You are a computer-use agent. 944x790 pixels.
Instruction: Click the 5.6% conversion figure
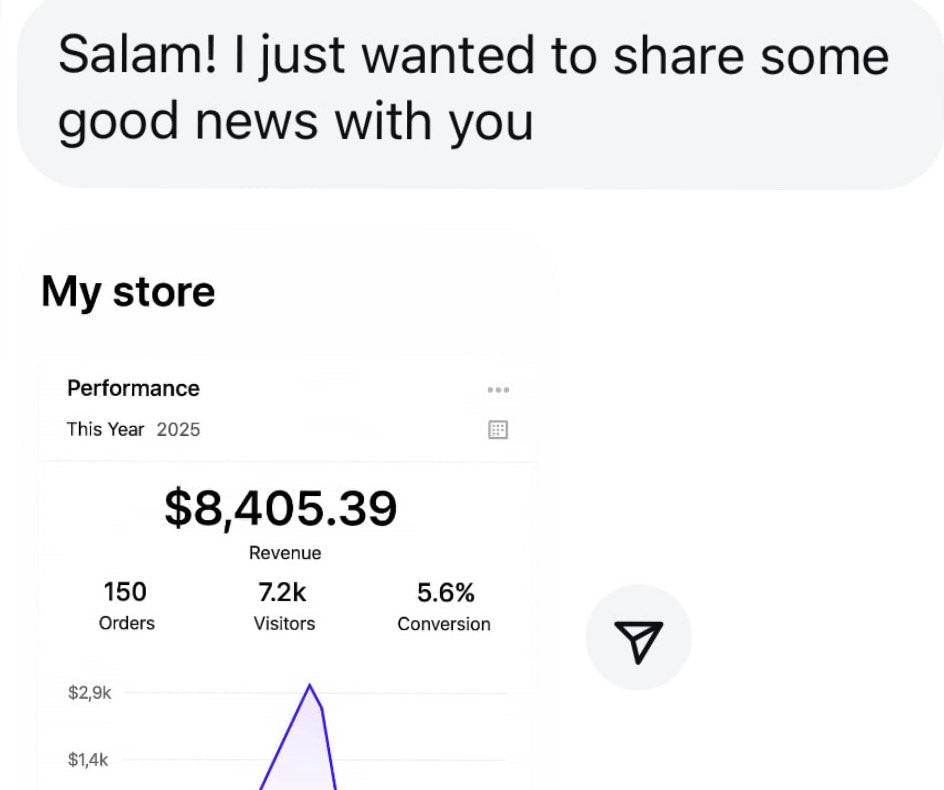tap(445, 593)
